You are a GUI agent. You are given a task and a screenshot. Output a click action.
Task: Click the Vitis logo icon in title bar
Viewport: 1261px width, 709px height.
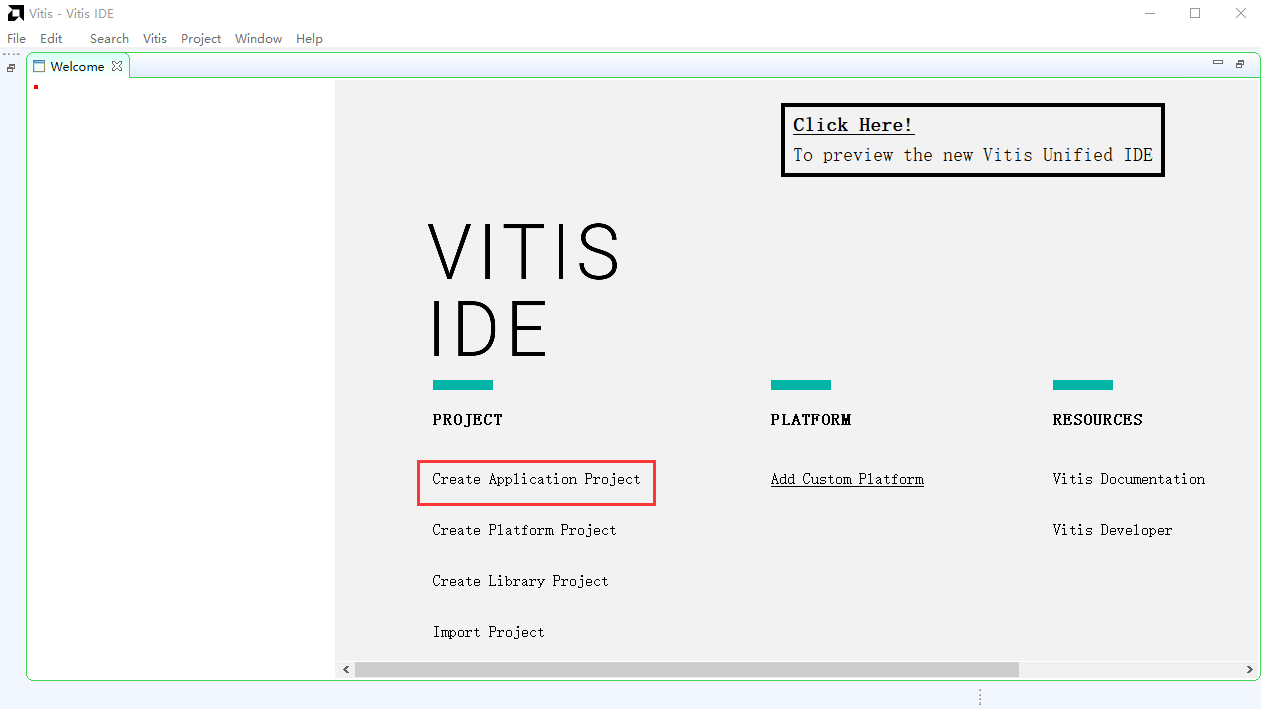(15, 13)
